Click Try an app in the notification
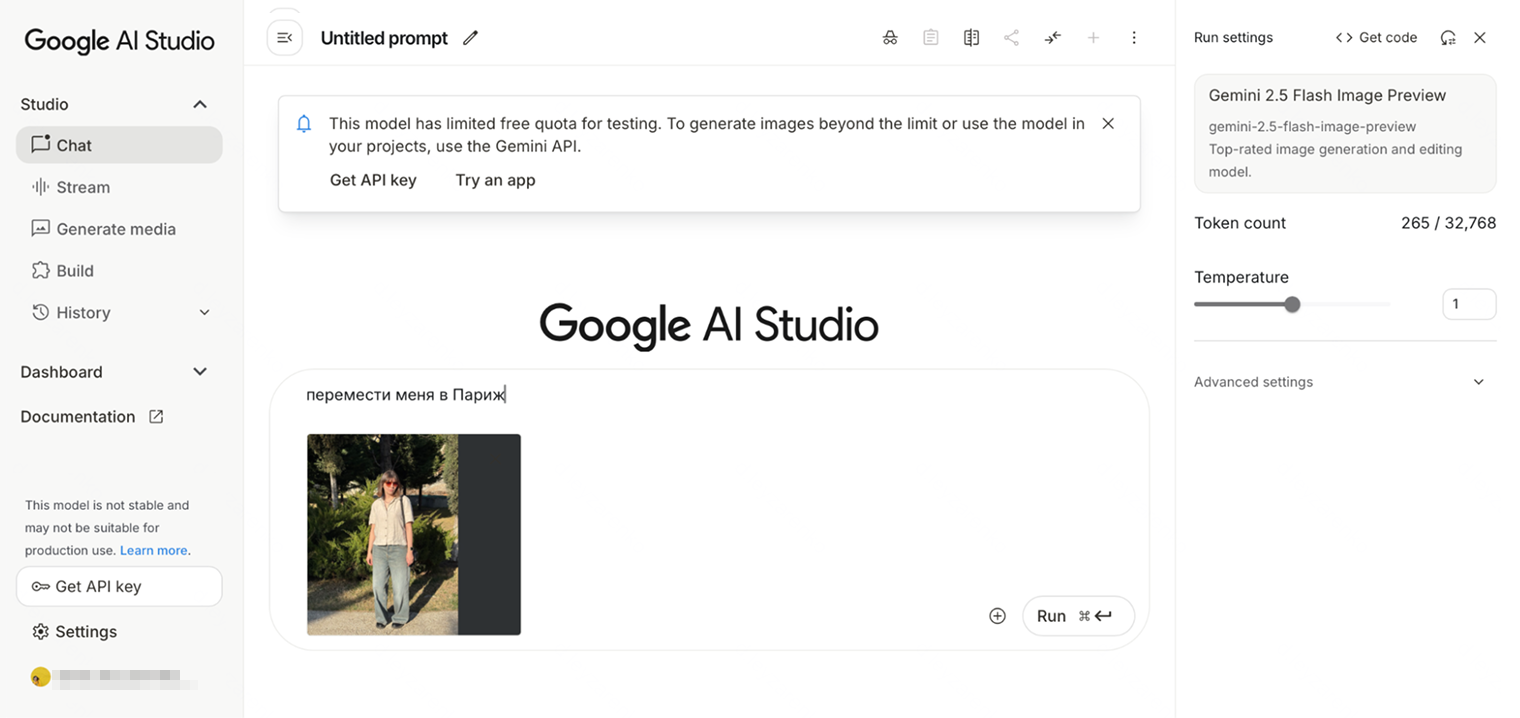This screenshot has width=1520, height=718. point(495,180)
